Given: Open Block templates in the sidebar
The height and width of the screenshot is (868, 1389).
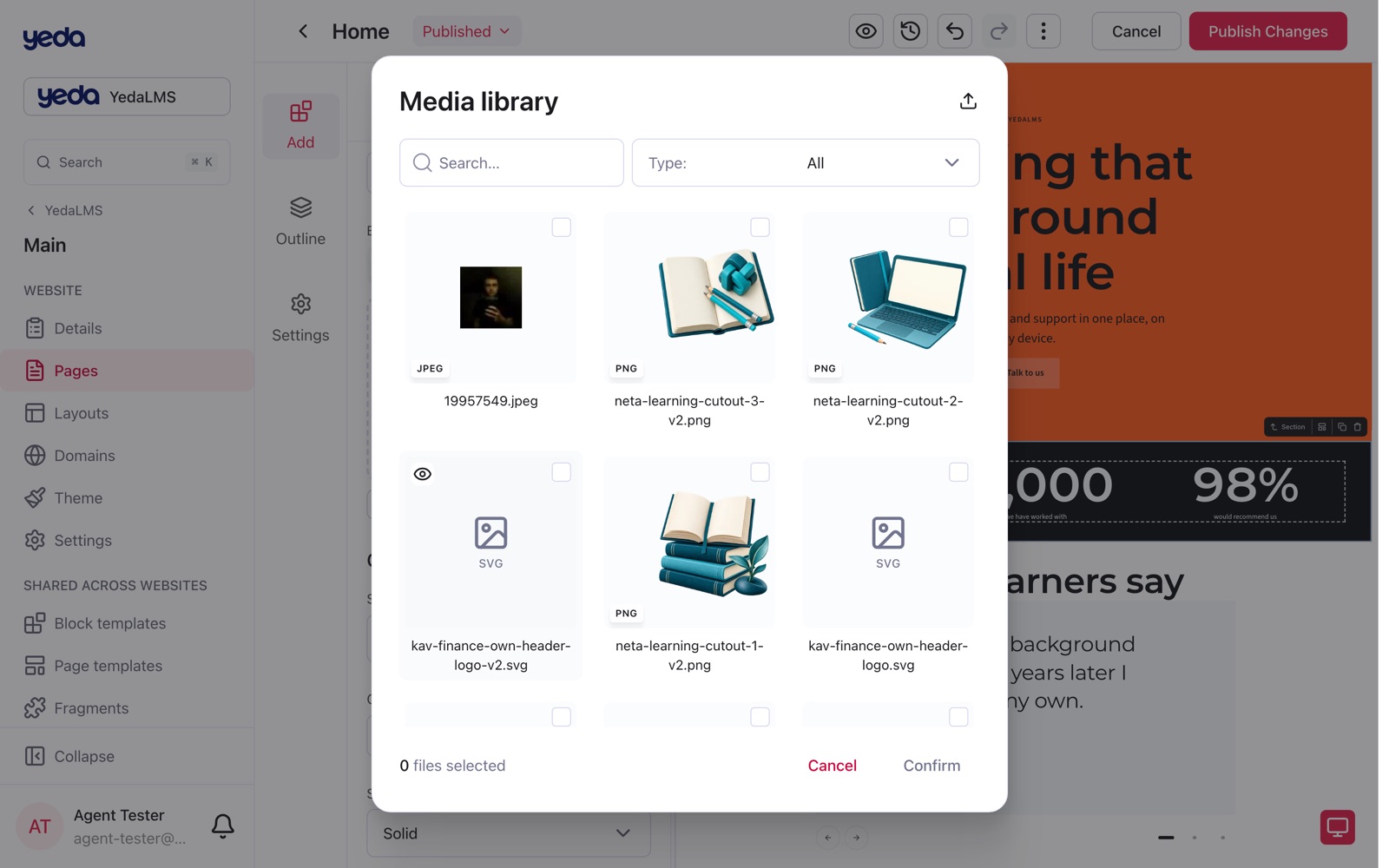Looking at the screenshot, I should [x=127, y=623].
